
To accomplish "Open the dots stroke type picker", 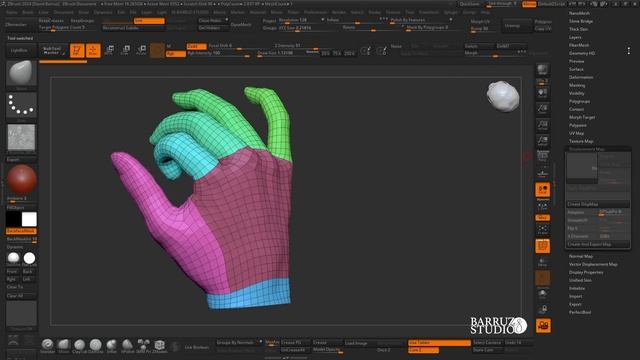I will pos(21,105).
